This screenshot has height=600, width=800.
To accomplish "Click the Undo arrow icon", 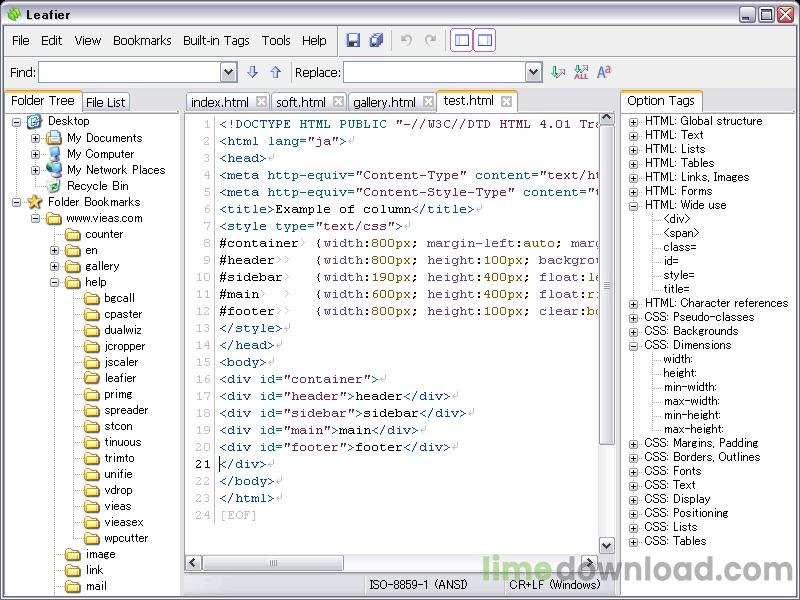I will click(x=406, y=41).
